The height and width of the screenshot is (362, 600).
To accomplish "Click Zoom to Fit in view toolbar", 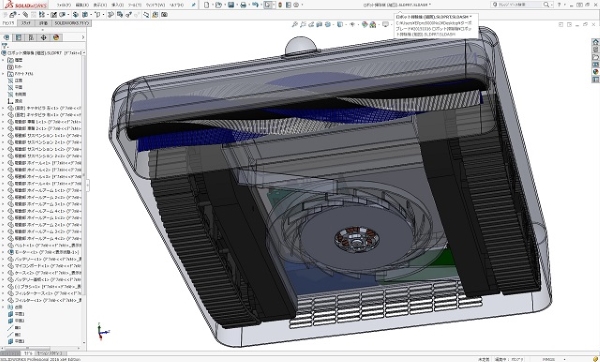I will coord(295,24).
